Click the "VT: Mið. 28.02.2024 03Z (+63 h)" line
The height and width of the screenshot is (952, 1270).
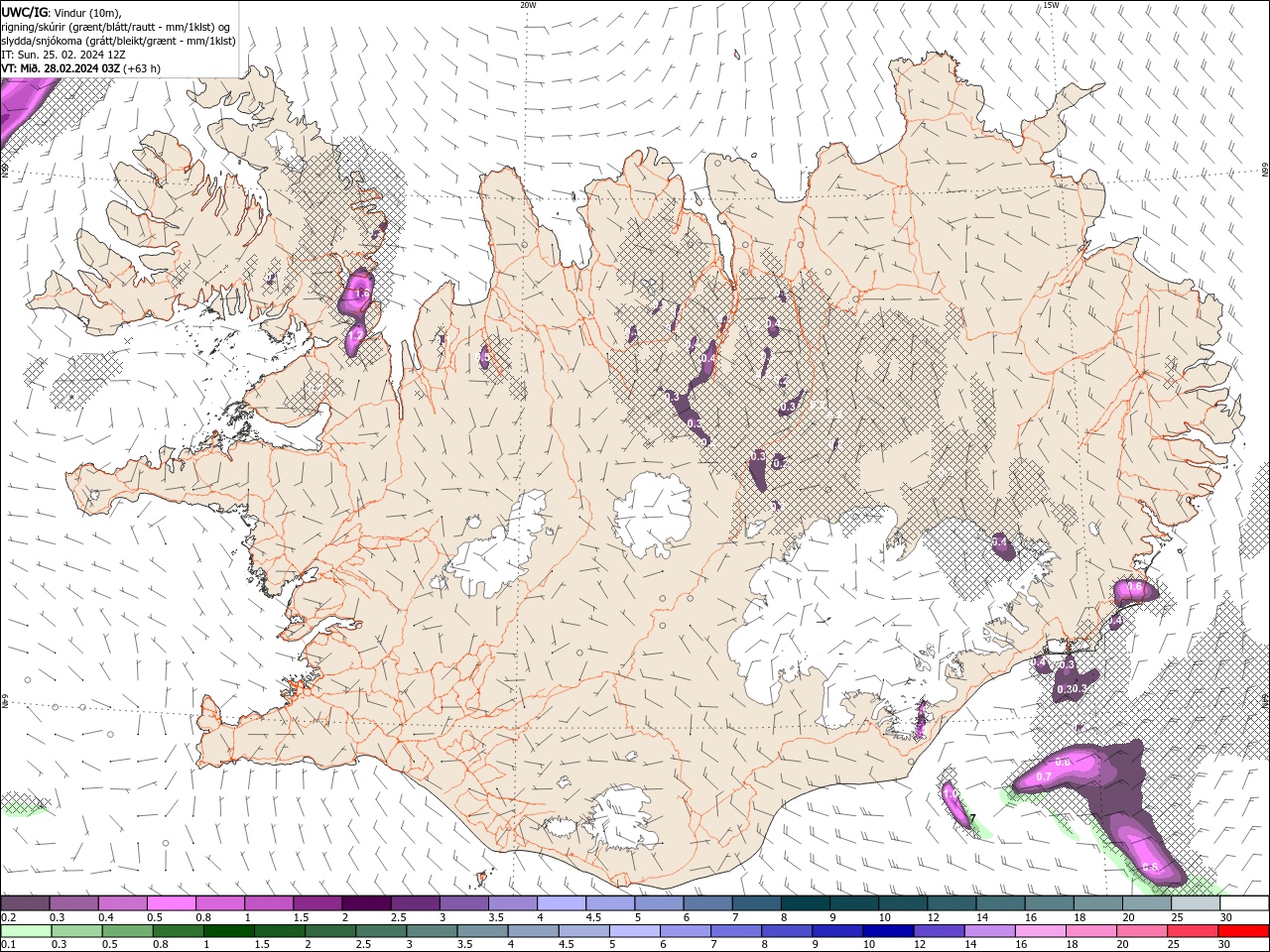(80, 68)
